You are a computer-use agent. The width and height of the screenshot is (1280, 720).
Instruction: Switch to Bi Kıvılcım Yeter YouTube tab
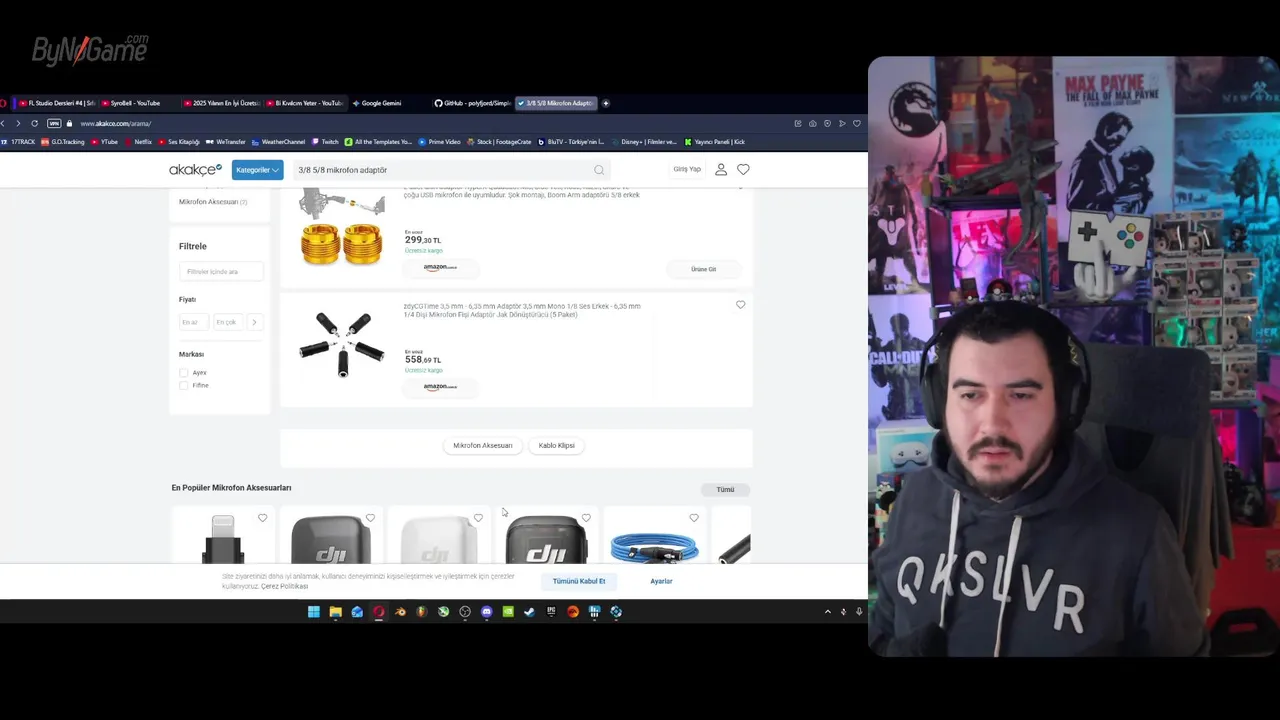coord(305,103)
